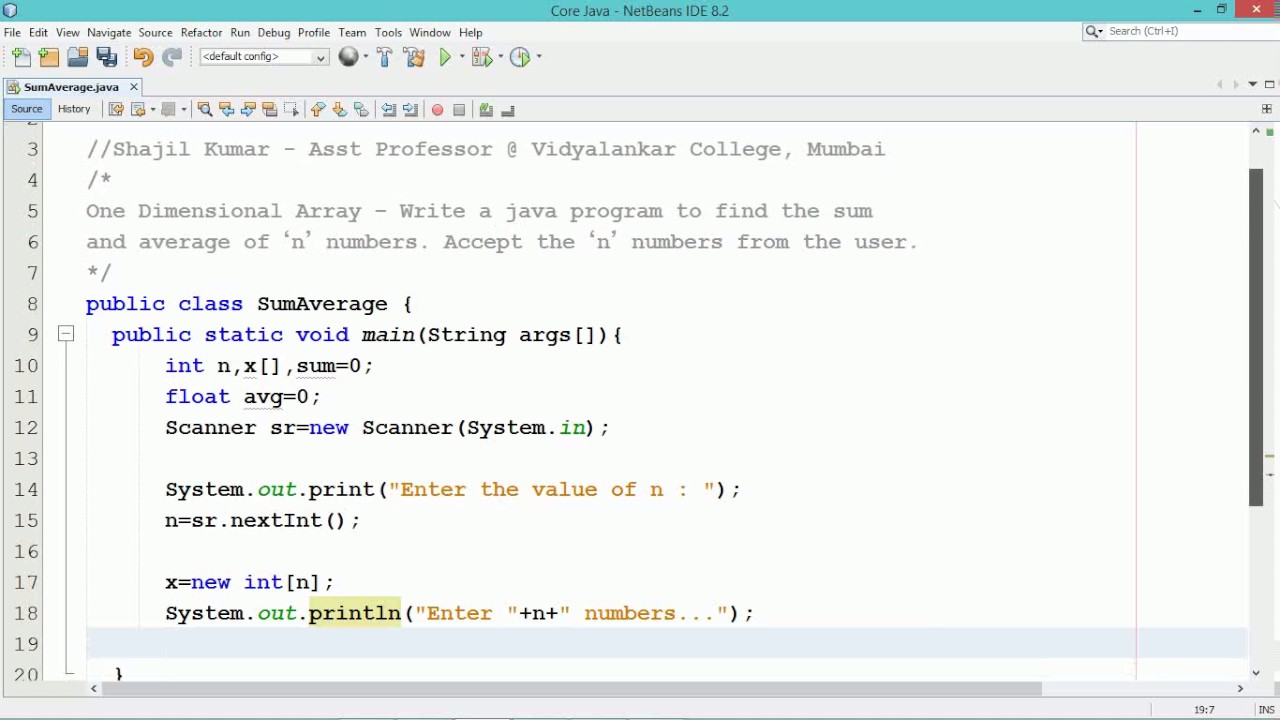Open the Team menu
1280x720 pixels.
(352, 32)
